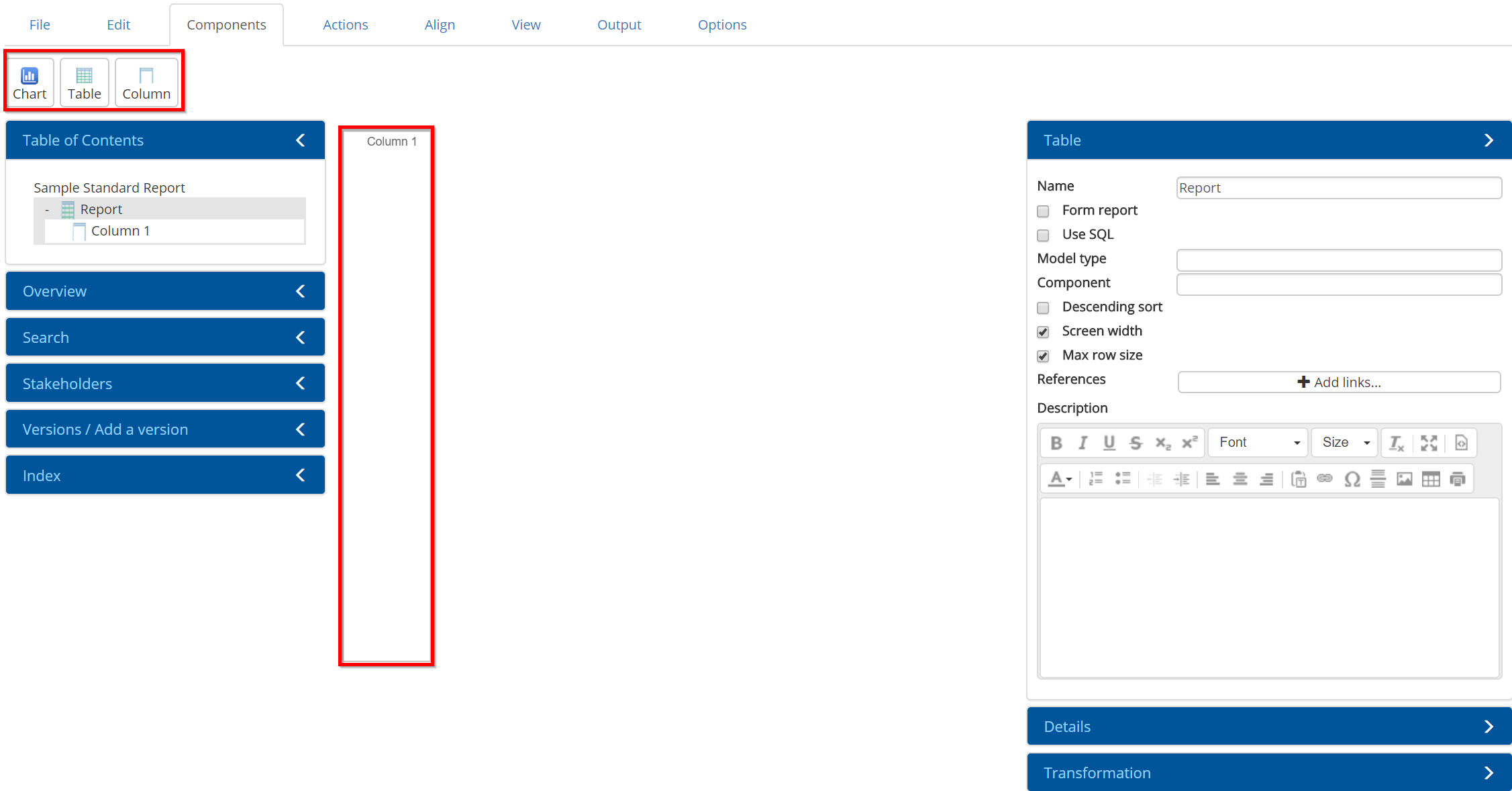Maximize the description editor
Image resolution: width=1512 pixels, height=791 pixels.
(x=1429, y=443)
